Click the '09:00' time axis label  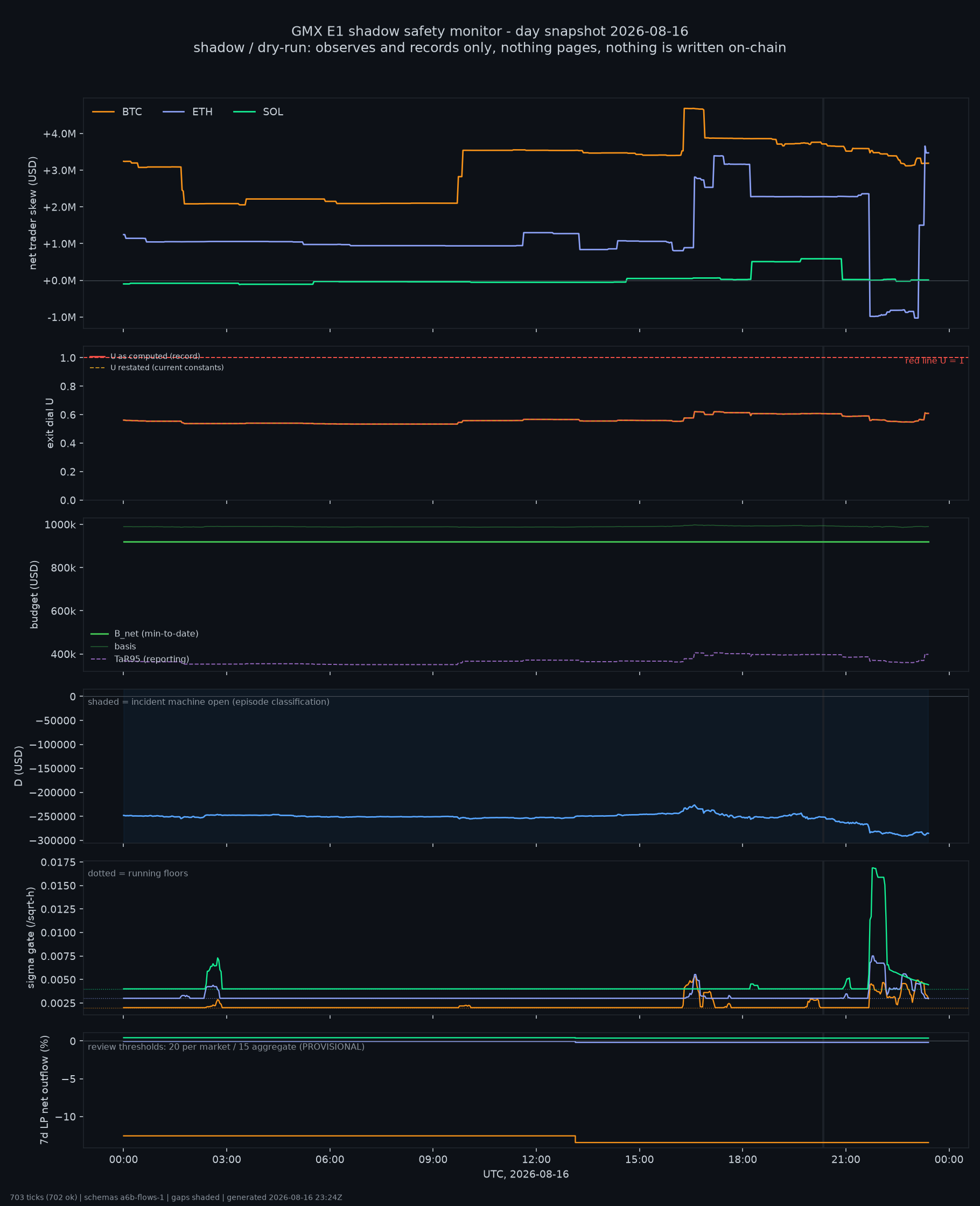(433, 1160)
